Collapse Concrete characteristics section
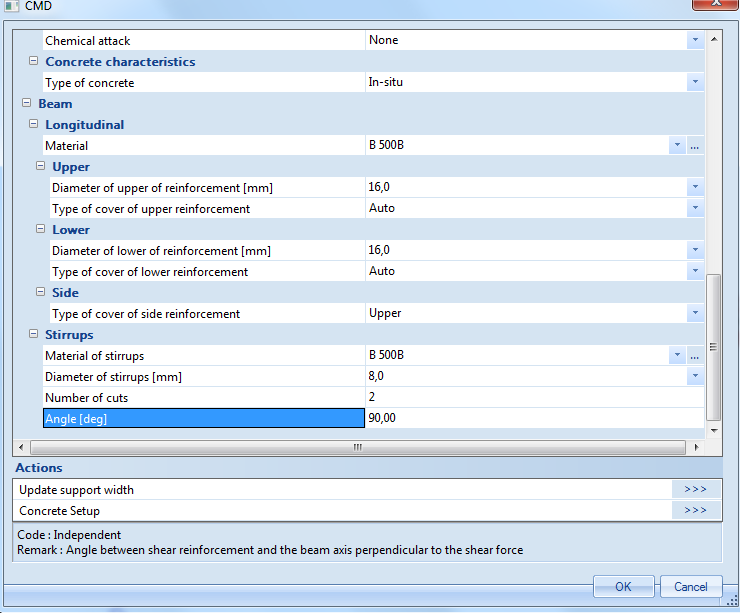The height and width of the screenshot is (613, 740). click(34, 62)
